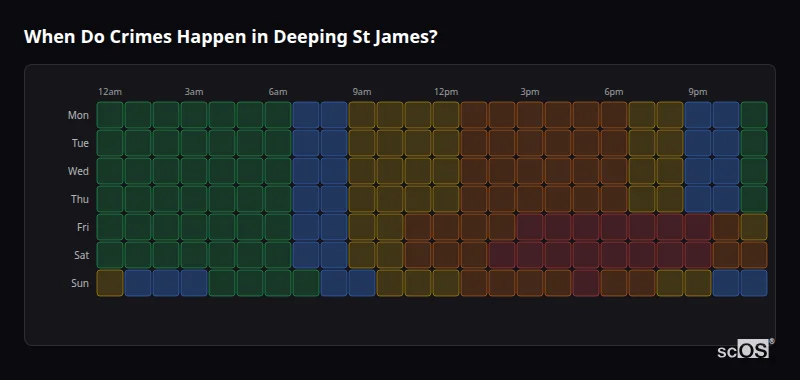This screenshot has width=800, height=380.
Task: Select the Friday 11pm yellow cell
Action: point(754,227)
